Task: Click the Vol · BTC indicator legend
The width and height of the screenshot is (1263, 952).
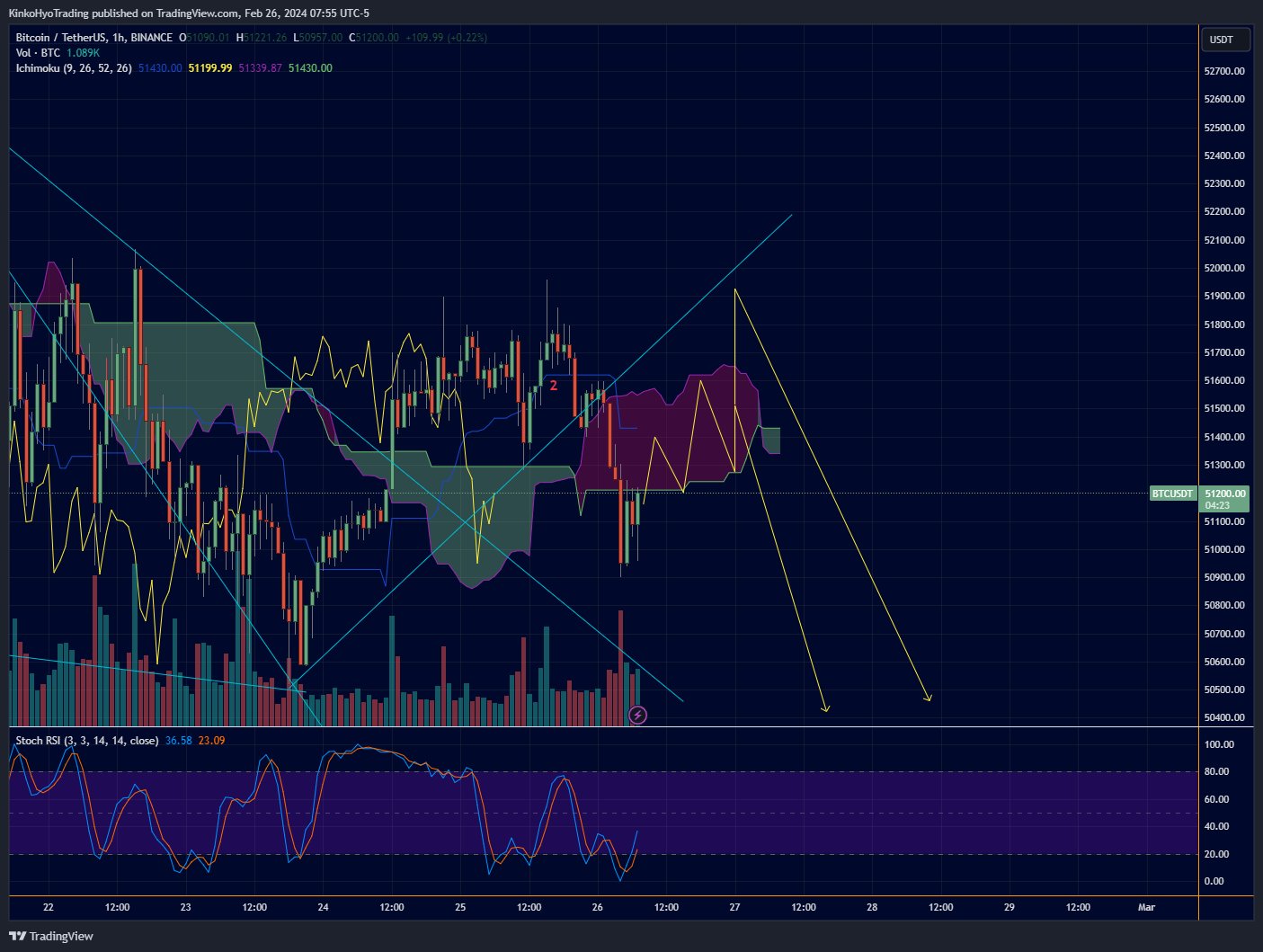Action: click(x=38, y=53)
